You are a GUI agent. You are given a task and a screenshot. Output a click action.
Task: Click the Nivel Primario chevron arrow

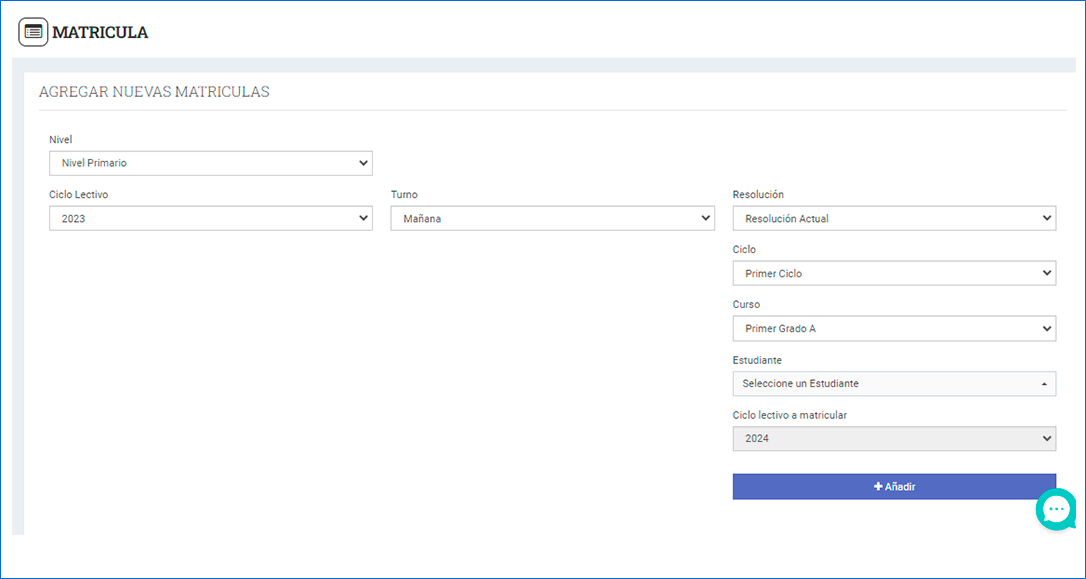[363, 163]
